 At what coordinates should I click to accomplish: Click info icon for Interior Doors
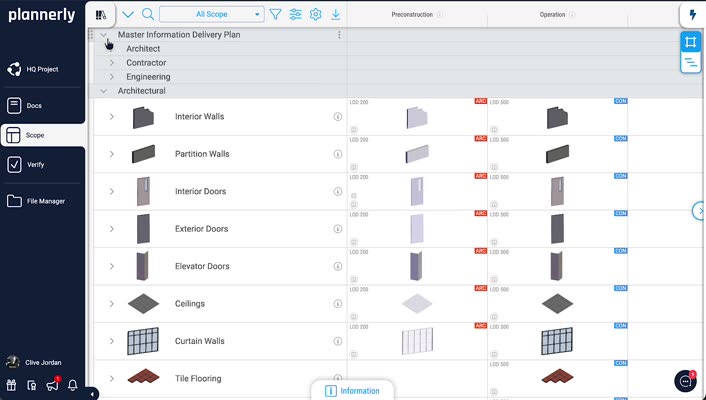coord(338,191)
